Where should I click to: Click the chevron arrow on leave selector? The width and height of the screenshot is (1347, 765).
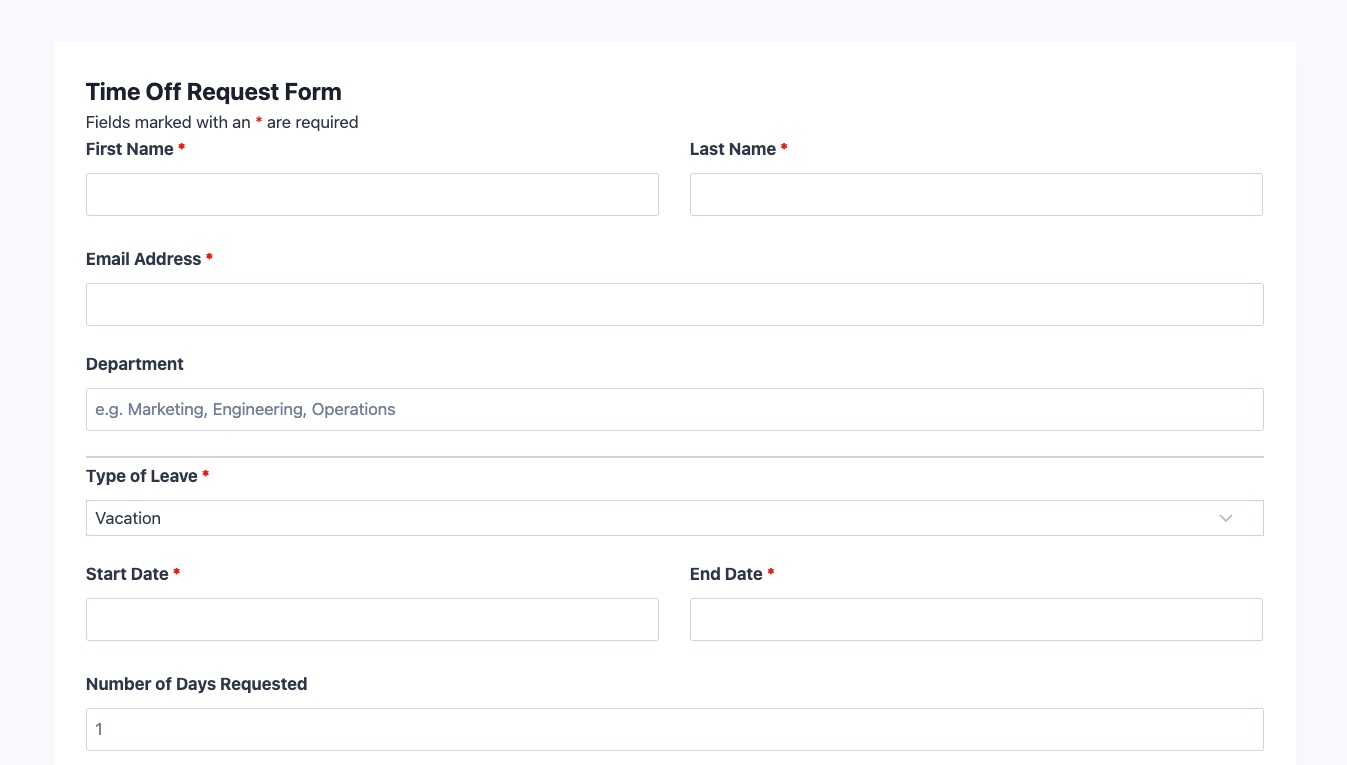pyautogui.click(x=1226, y=518)
